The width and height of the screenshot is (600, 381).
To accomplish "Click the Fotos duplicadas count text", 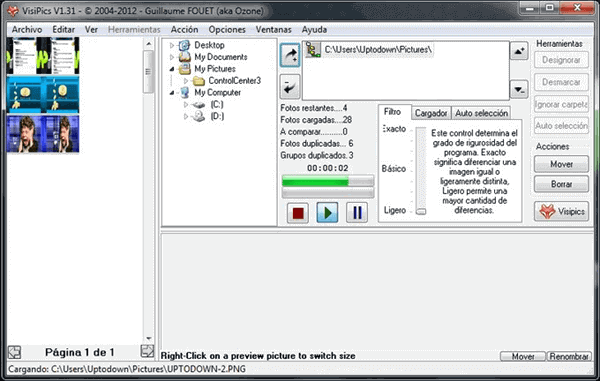I will tap(316, 143).
